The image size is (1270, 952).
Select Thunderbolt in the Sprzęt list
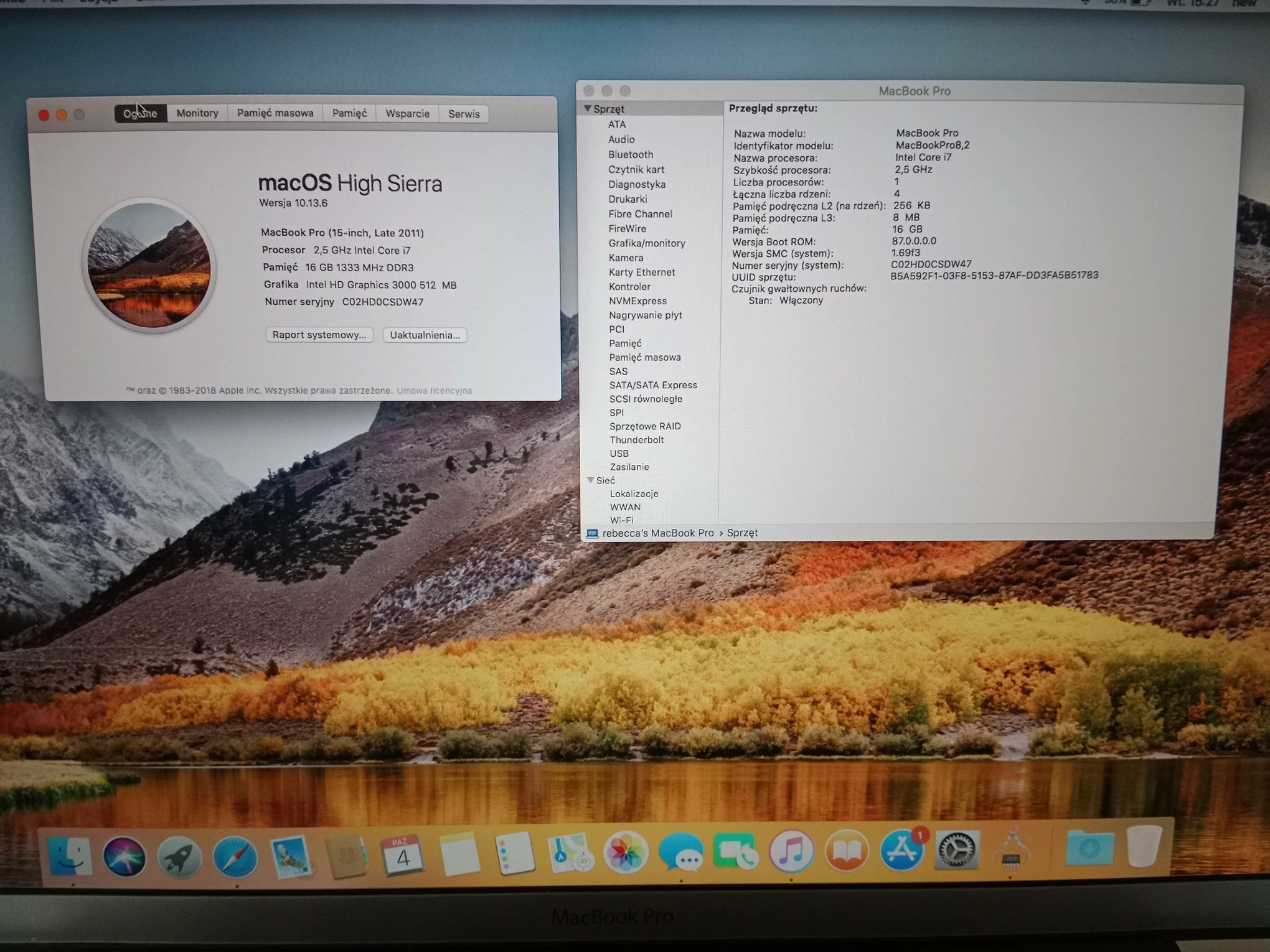(637, 440)
